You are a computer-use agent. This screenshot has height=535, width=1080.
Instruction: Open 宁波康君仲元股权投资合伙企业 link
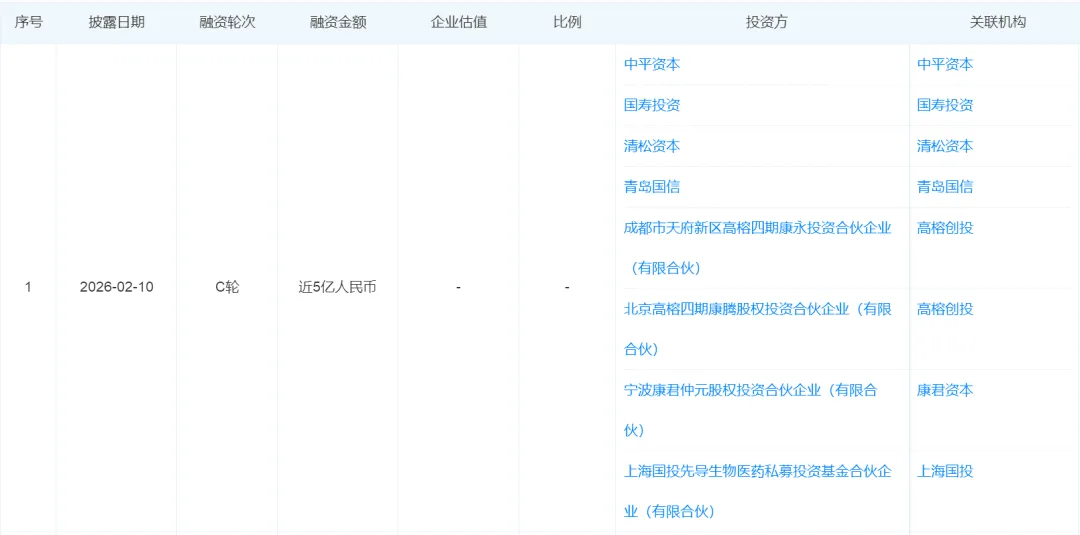(x=750, y=410)
